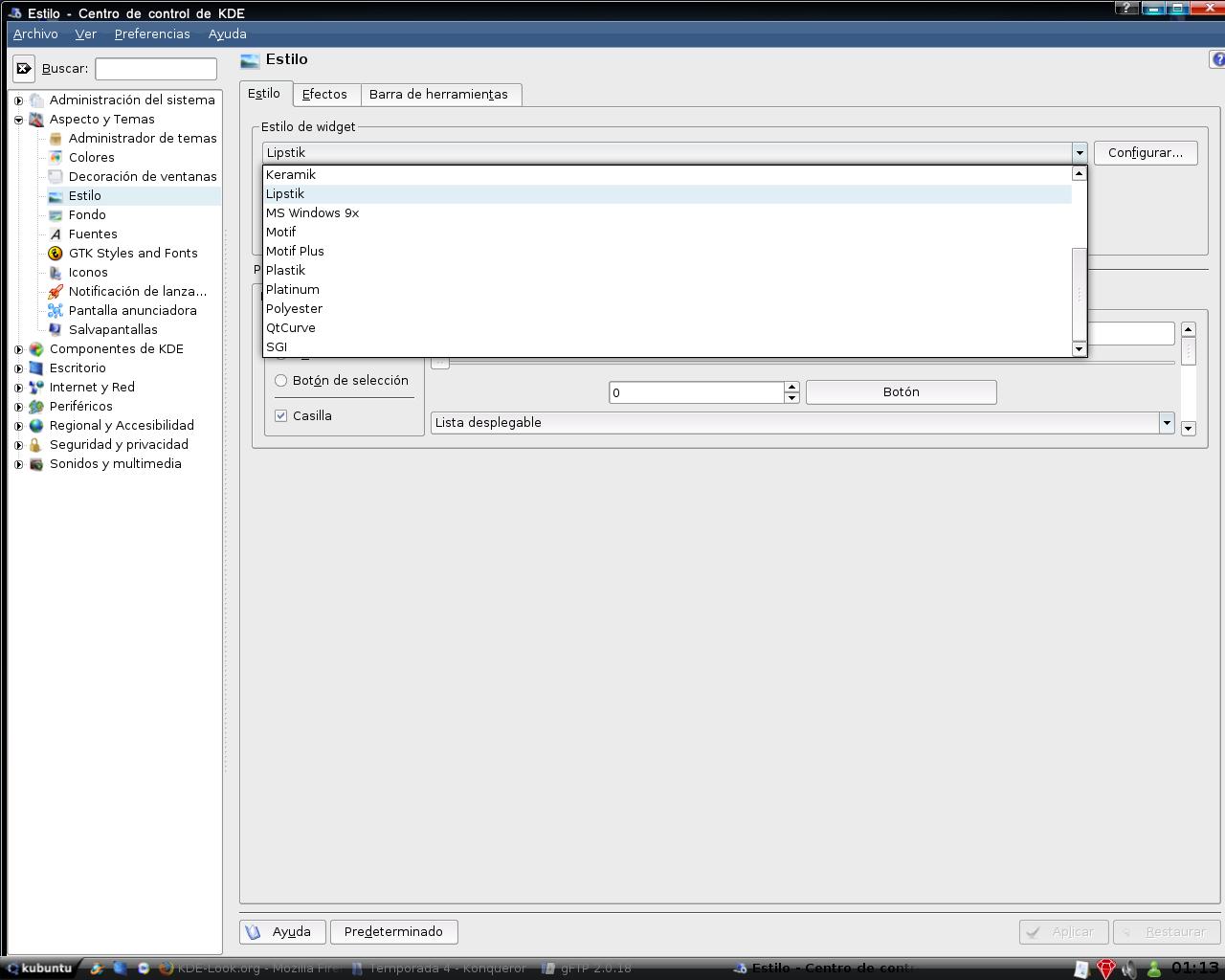The height and width of the screenshot is (980, 1225).
Task: Click the Colores palette icon
Action: coord(56,158)
